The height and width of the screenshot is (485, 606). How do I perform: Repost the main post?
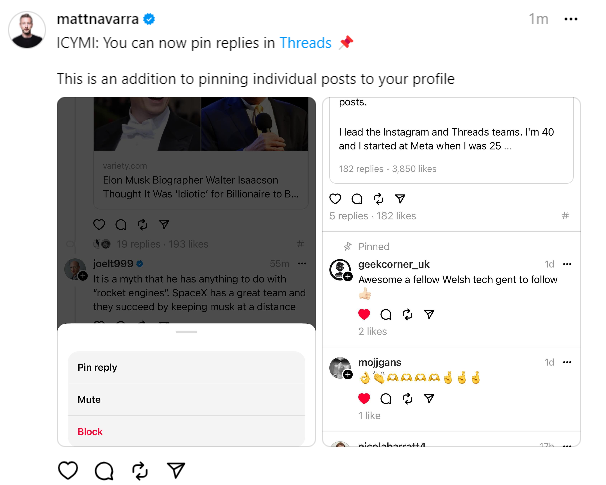point(140,470)
